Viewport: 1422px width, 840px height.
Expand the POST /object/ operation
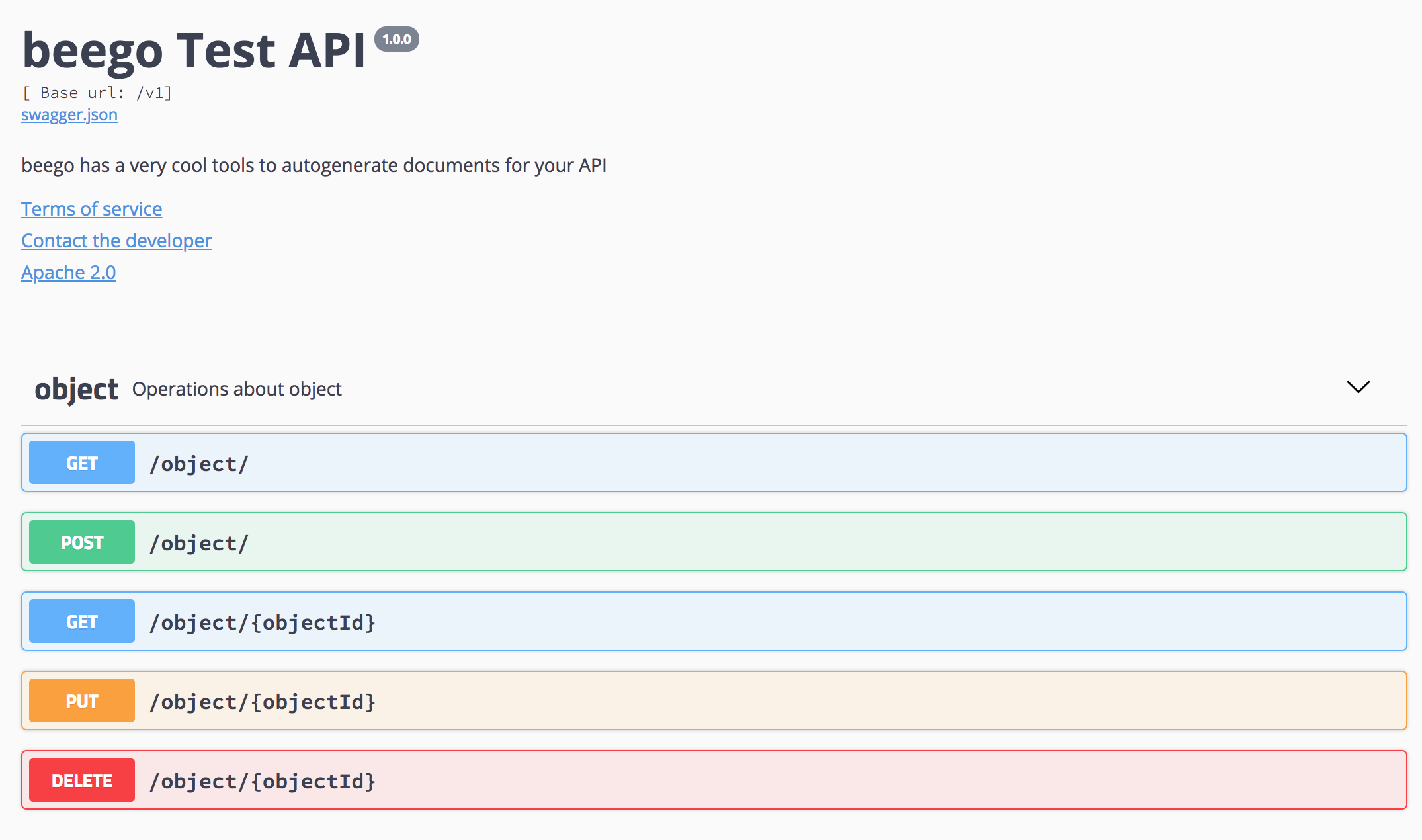tap(714, 542)
